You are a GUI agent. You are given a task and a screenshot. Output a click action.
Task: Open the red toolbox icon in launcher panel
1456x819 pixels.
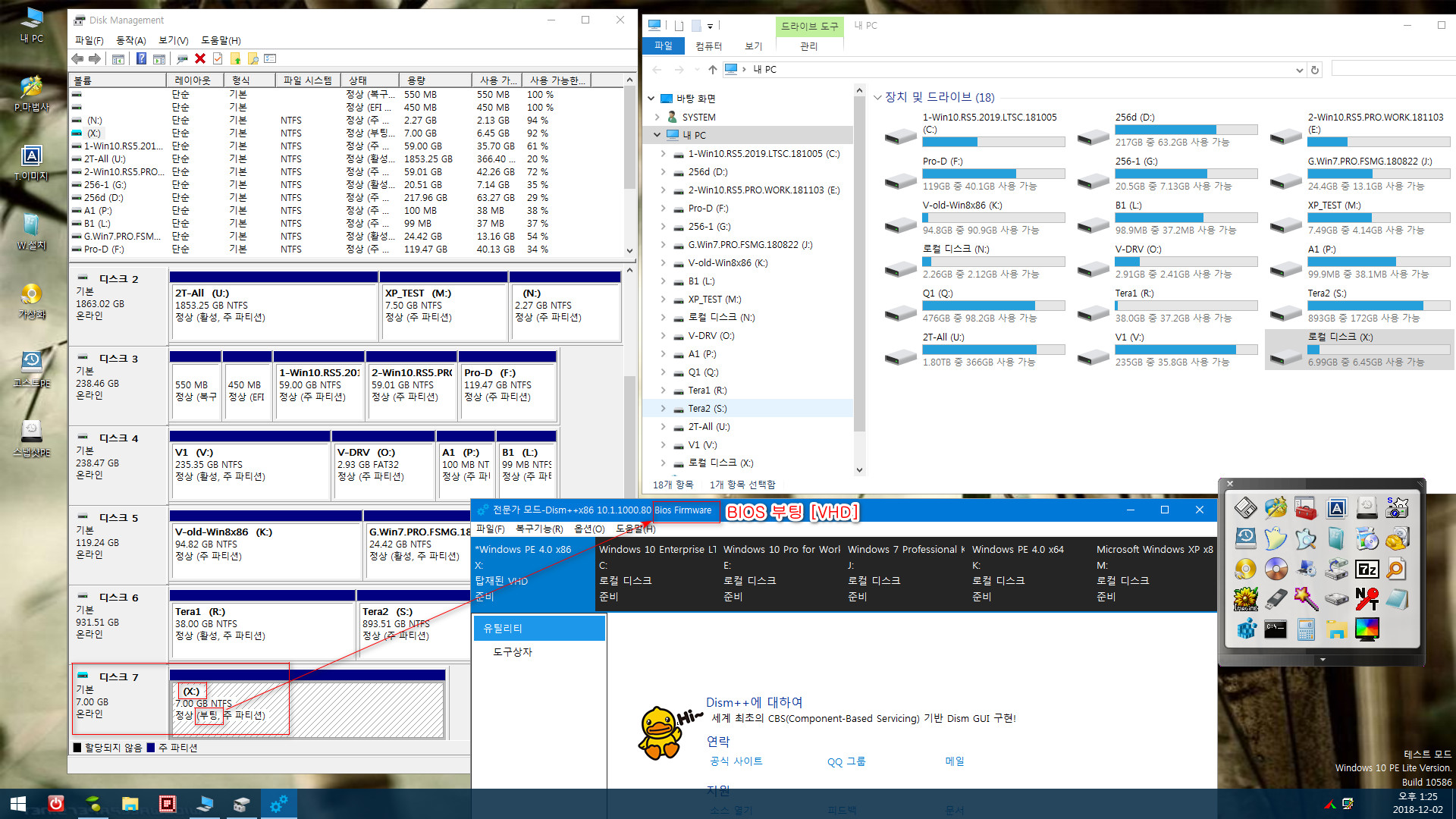coord(1305,507)
